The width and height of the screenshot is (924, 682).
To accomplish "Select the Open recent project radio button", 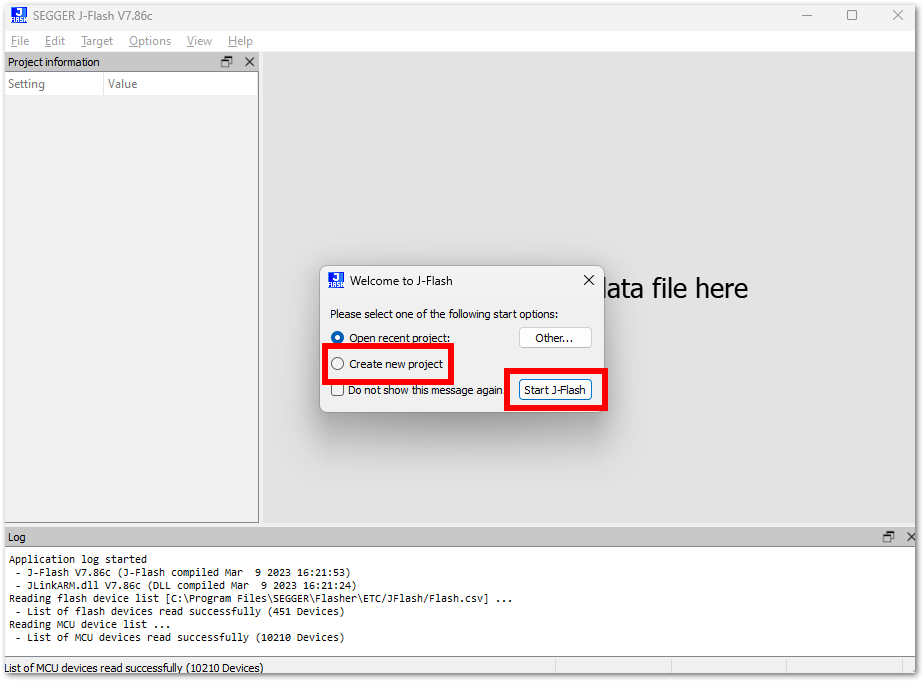I will click(338, 338).
